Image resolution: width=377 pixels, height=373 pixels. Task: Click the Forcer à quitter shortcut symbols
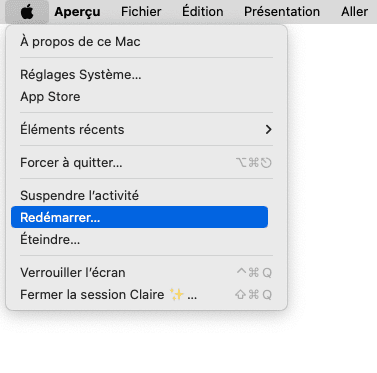254,163
